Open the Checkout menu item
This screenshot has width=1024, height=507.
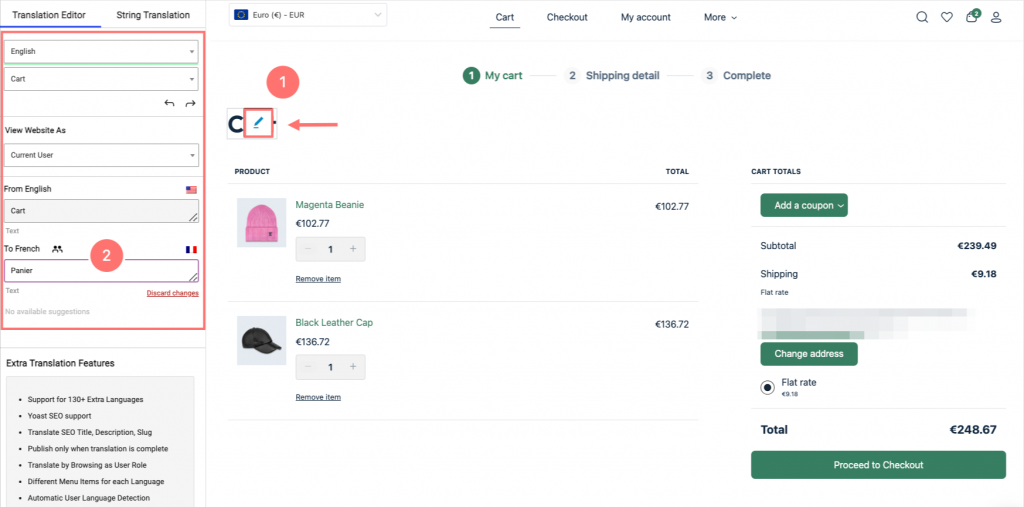pos(567,17)
